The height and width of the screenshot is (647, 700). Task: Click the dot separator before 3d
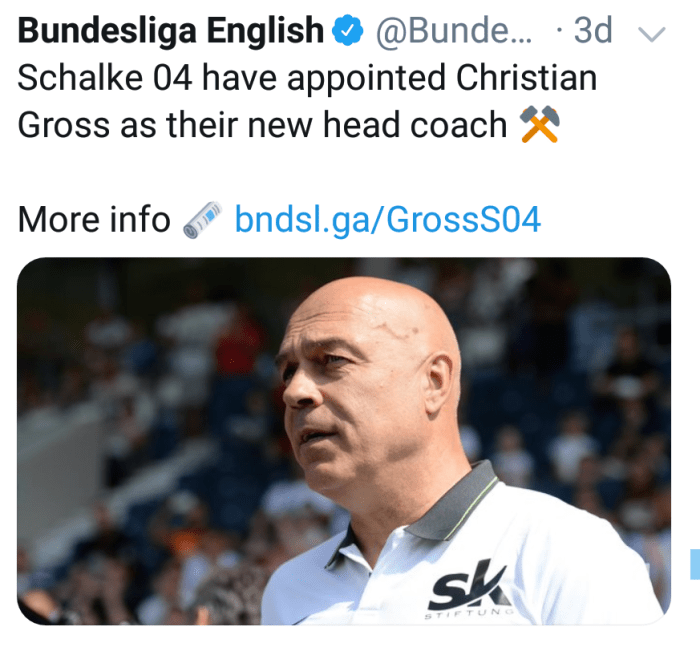559,31
